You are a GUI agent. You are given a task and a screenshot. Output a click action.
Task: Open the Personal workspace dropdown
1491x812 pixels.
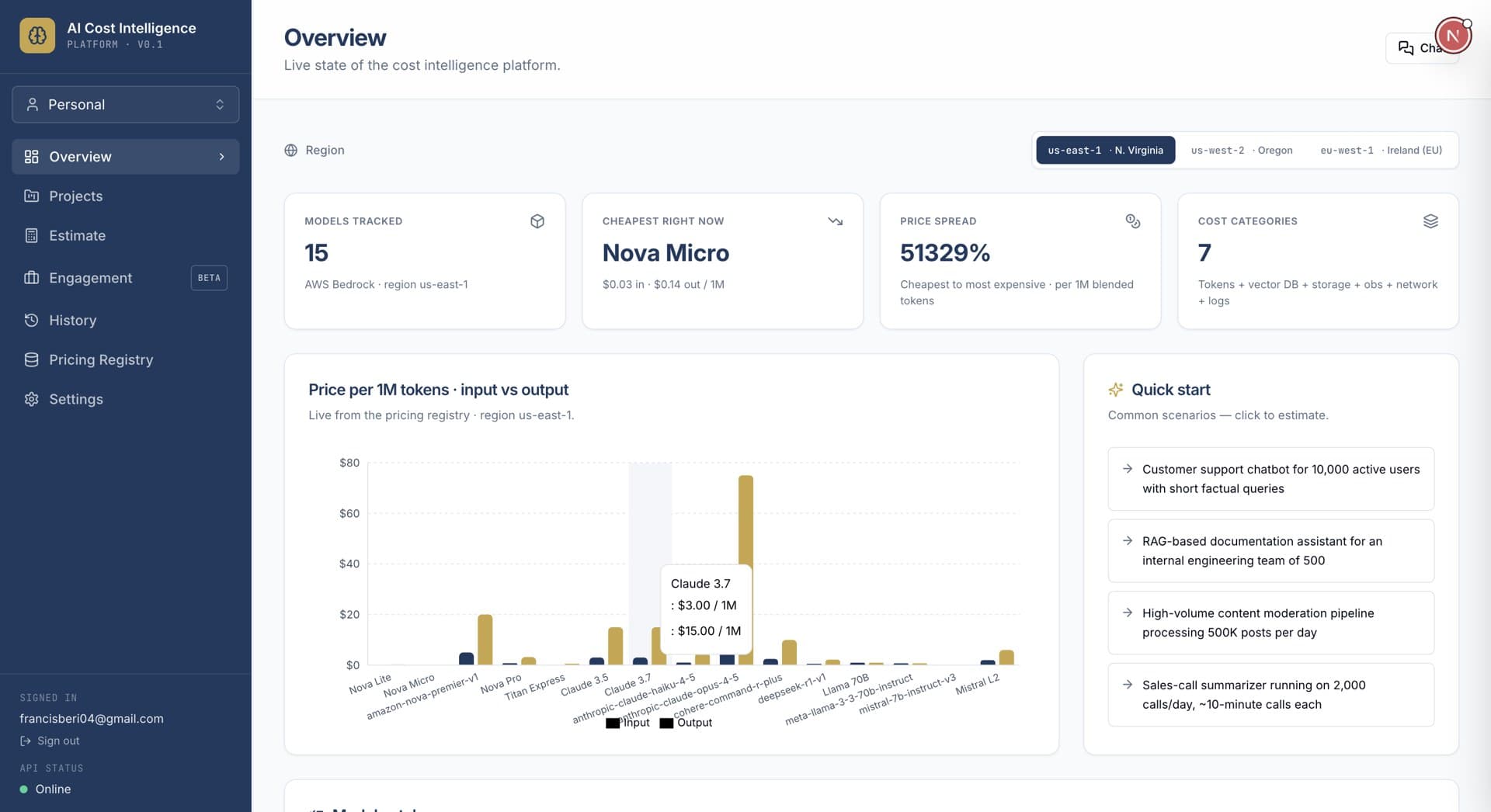125,105
